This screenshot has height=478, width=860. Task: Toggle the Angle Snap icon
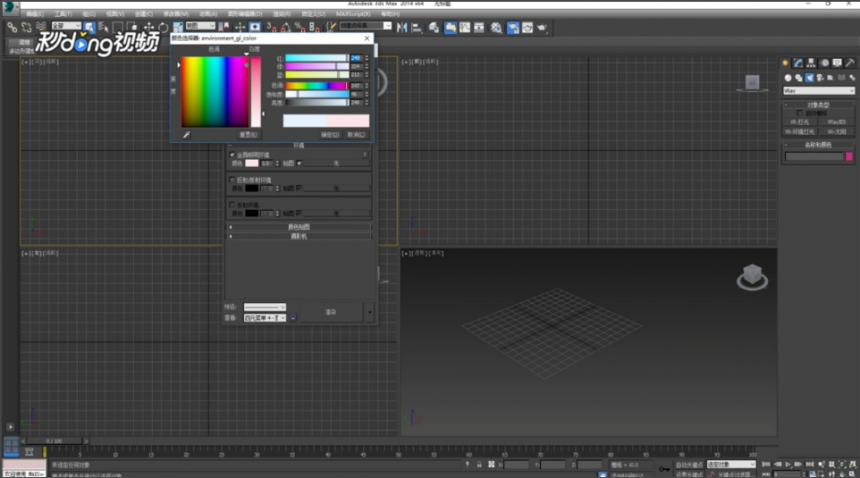285,27
